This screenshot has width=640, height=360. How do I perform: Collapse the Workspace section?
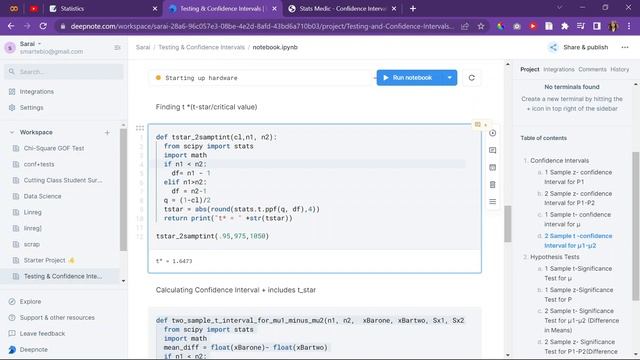(x=12, y=132)
